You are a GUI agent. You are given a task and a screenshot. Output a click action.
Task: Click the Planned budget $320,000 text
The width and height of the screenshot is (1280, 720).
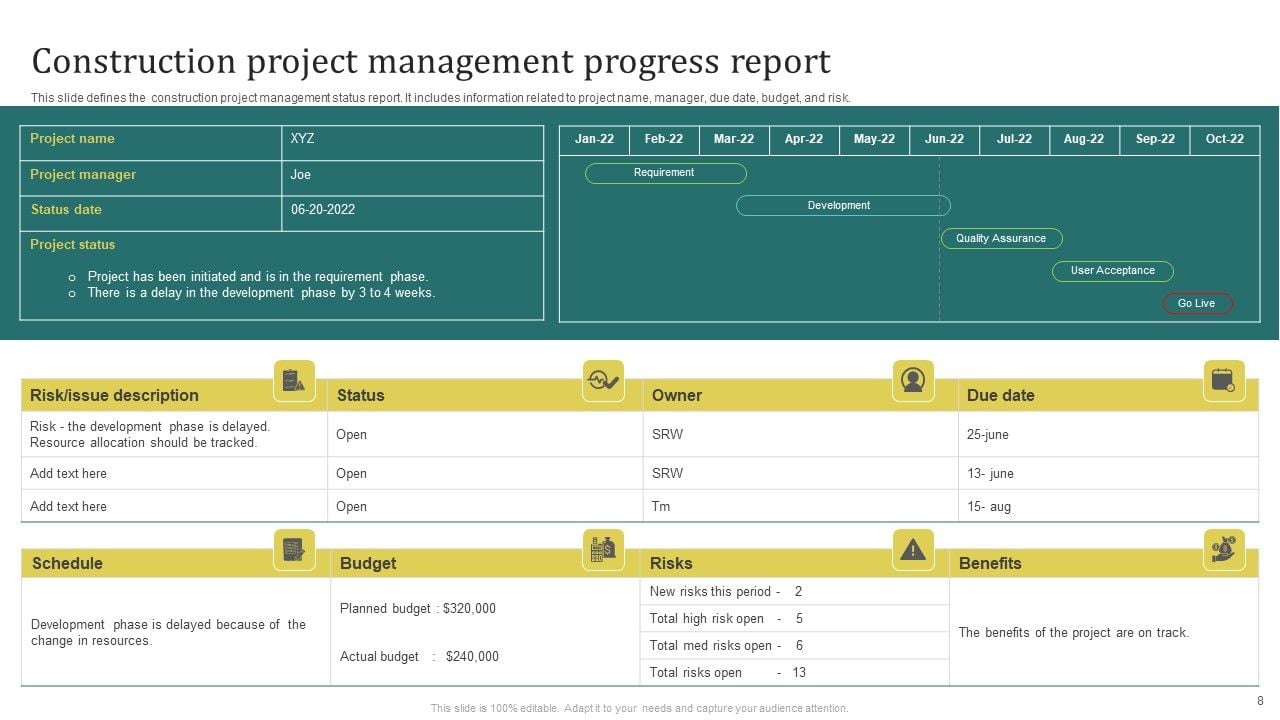point(418,608)
